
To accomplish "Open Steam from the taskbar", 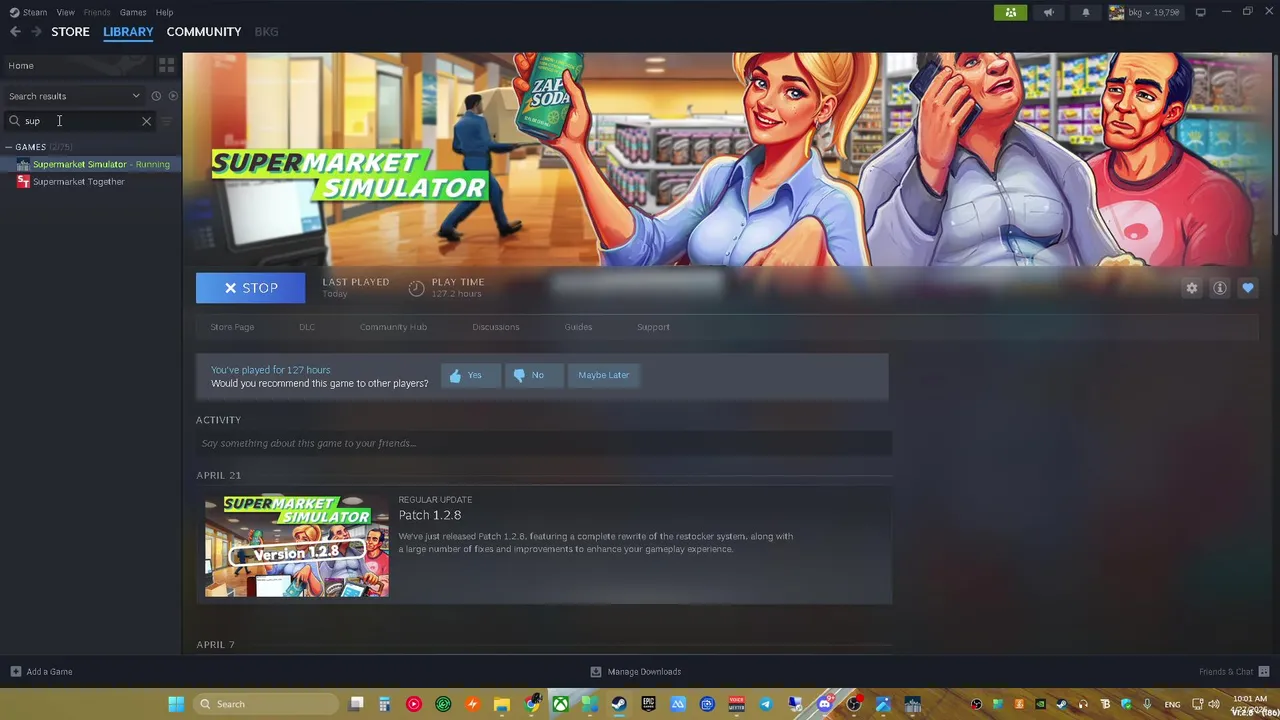I will (619, 704).
